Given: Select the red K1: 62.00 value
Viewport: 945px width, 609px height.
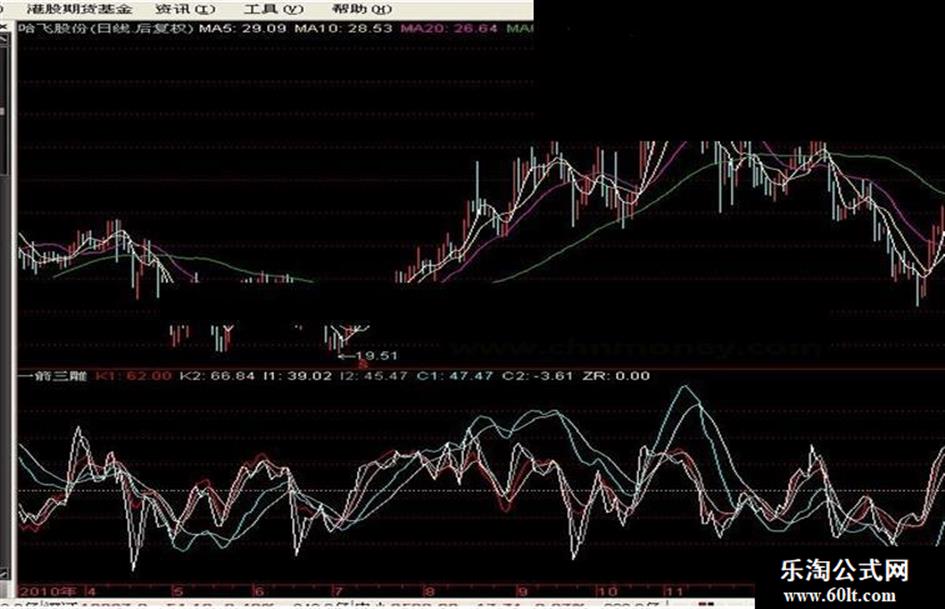Looking at the screenshot, I should [133, 376].
